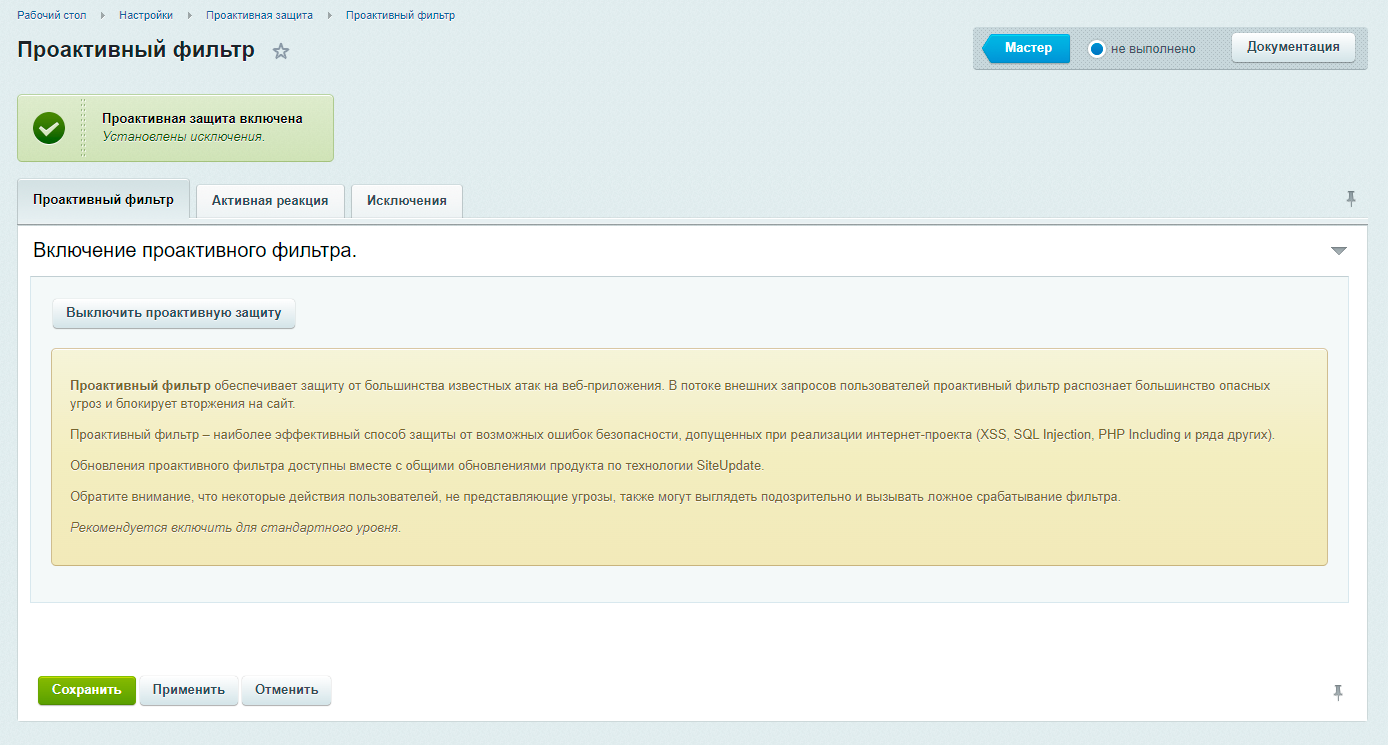Open the 'Мастер' wizard button

tap(1027, 48)
